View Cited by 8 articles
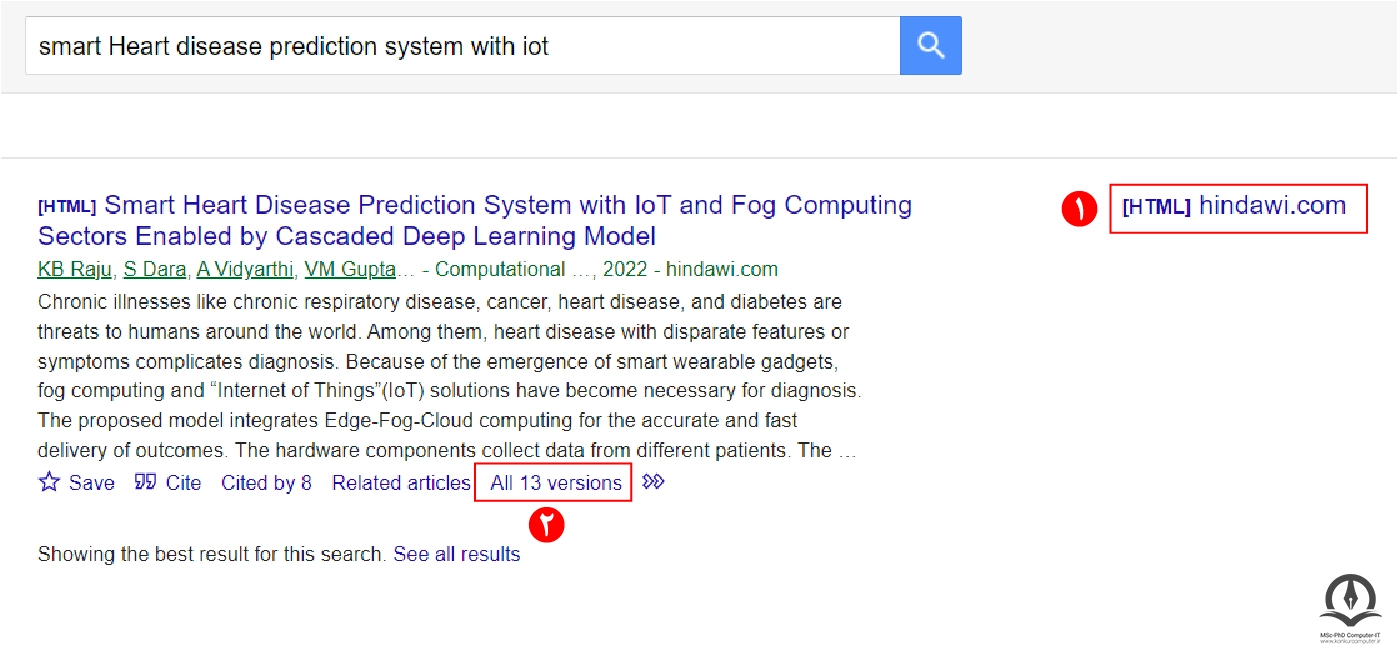 pyautogui.click(x=266, y=483)
